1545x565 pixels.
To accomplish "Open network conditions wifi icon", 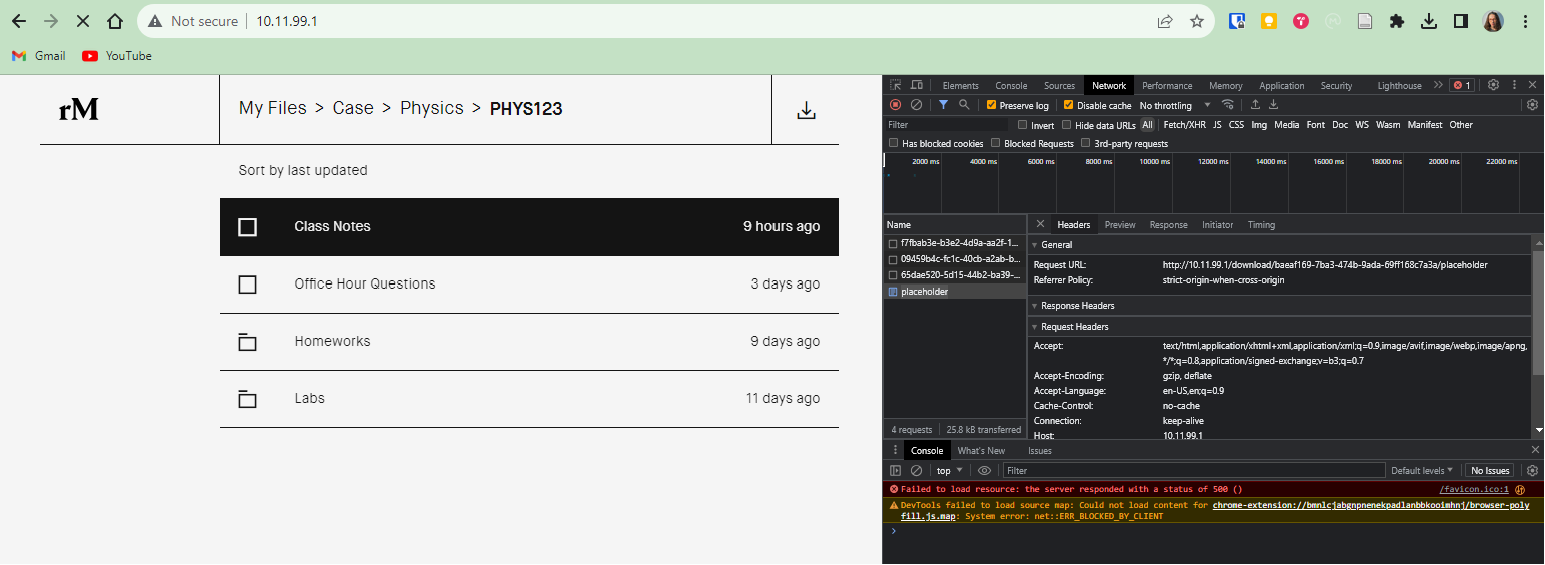I will click(1228, 105).
